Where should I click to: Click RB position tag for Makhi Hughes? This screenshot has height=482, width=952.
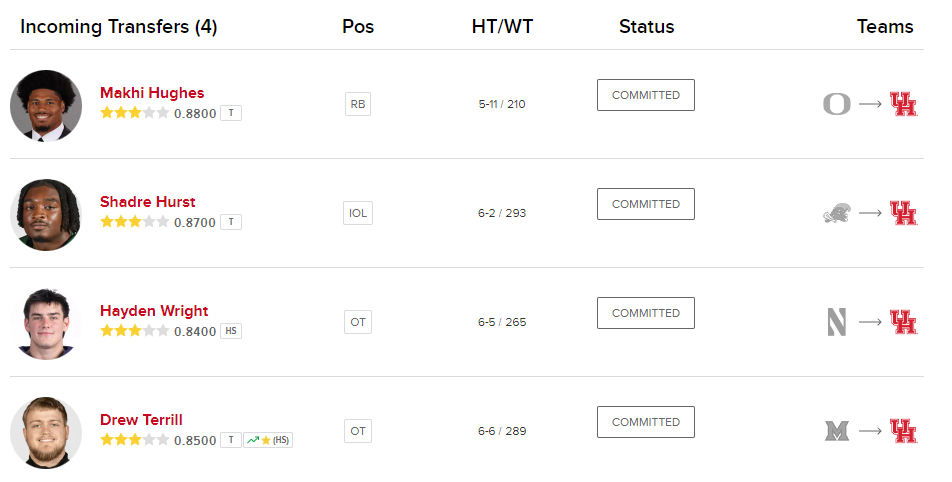click(358, 104)
